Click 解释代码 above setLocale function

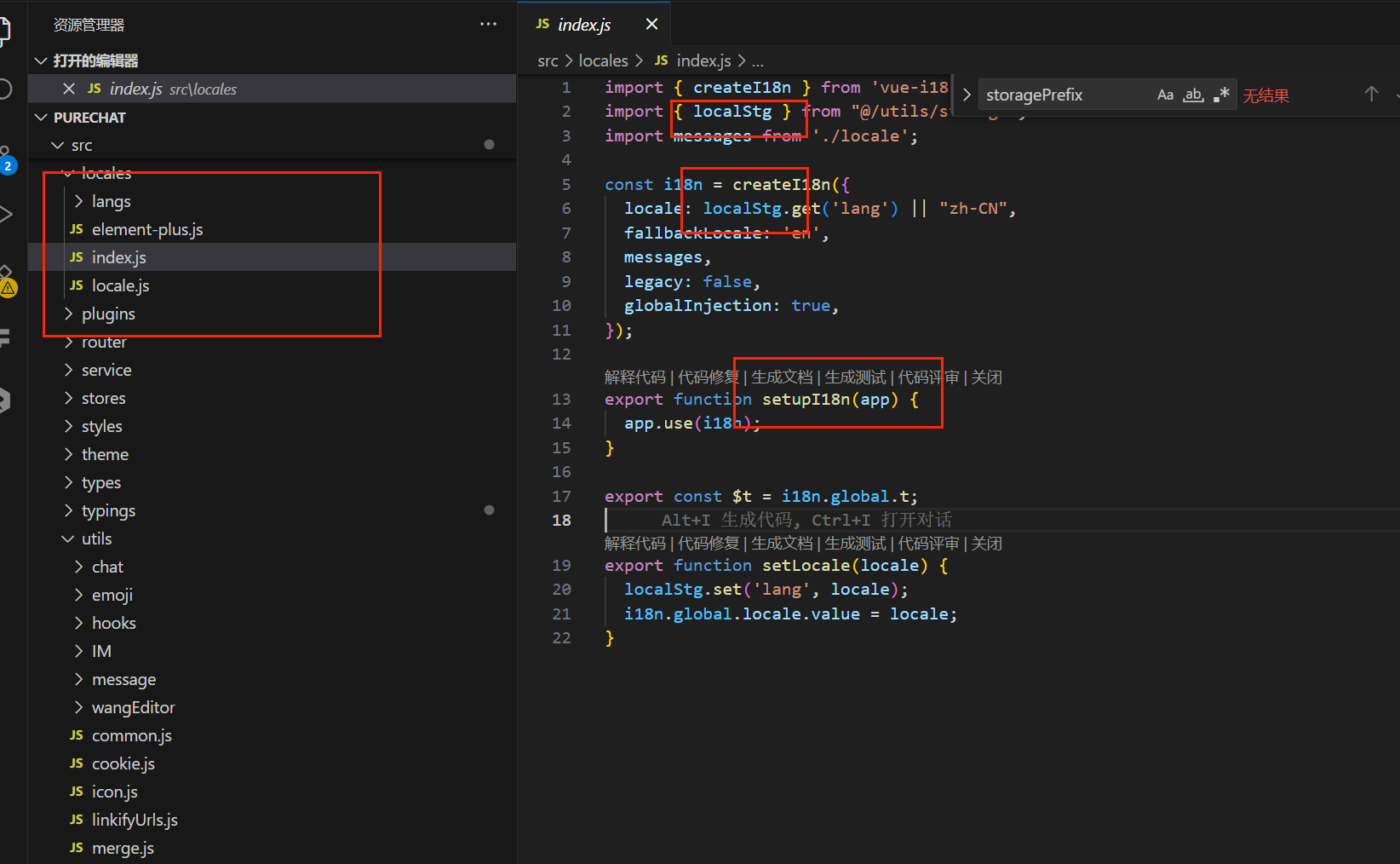pyautogui.click(x=635, y=543)
